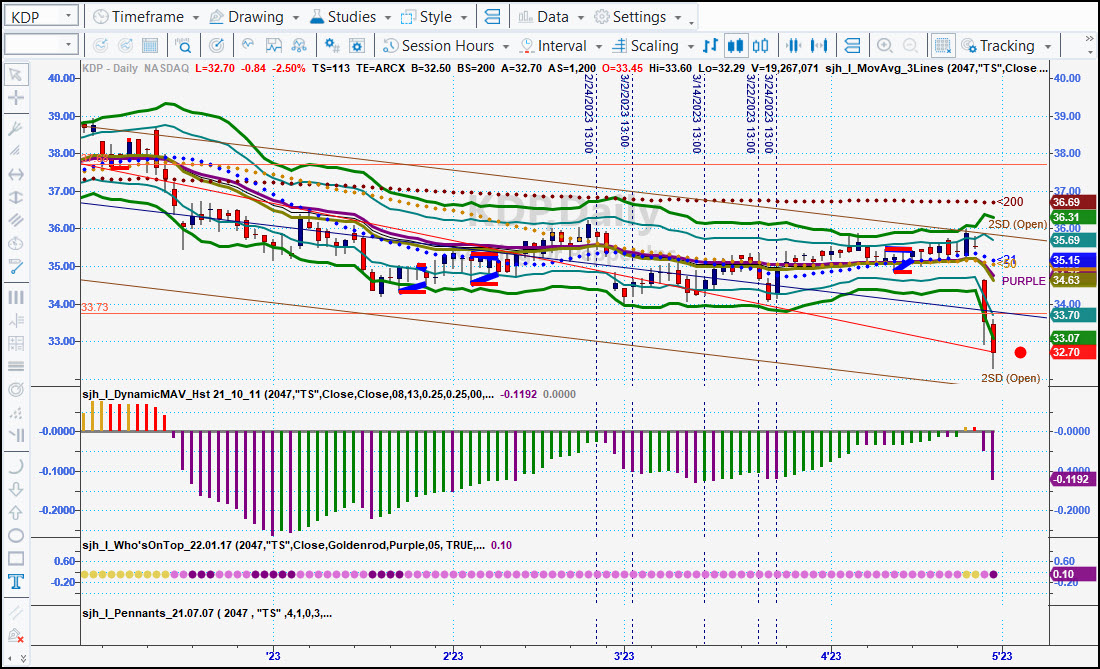Increase the bar spacing
This screenshot has width=1100, height=669.
click(819, 46)
